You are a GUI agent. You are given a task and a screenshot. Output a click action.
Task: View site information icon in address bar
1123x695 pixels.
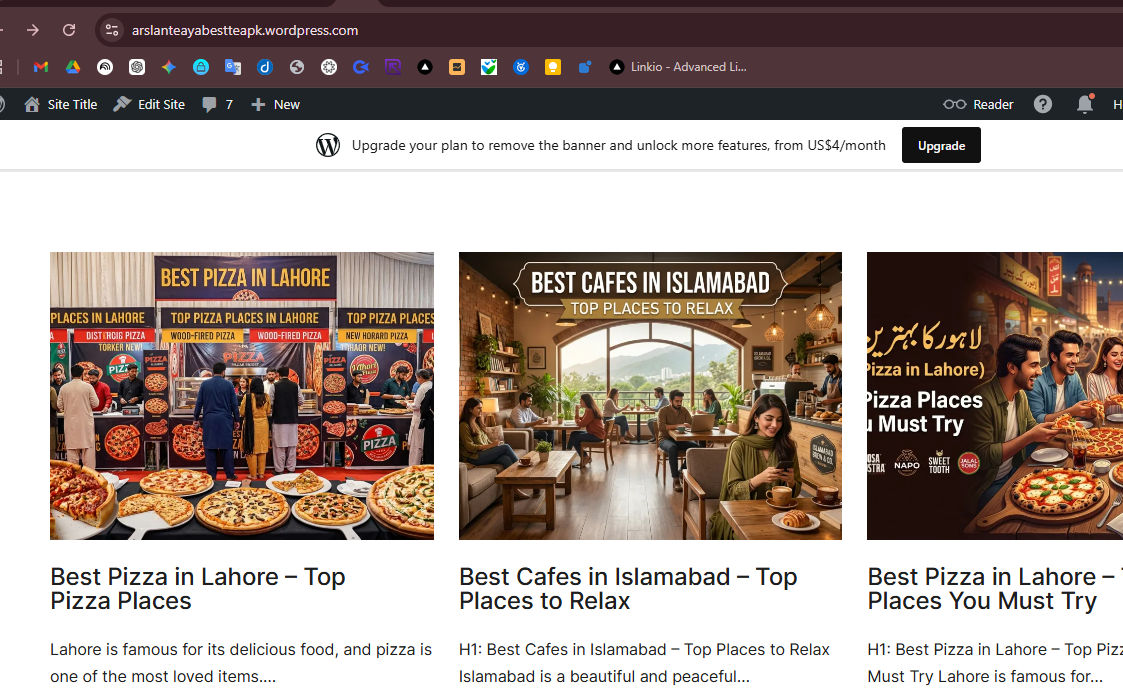tap(112, 30)
